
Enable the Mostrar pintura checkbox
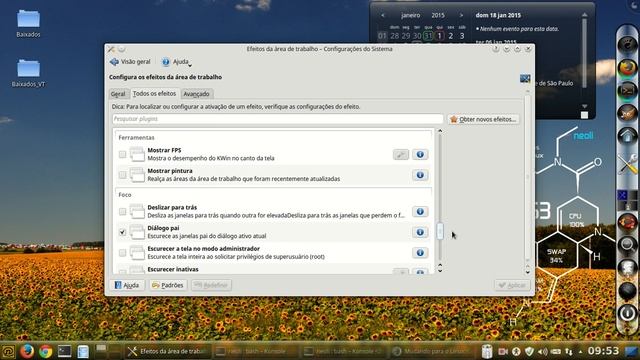click(122, 175)
